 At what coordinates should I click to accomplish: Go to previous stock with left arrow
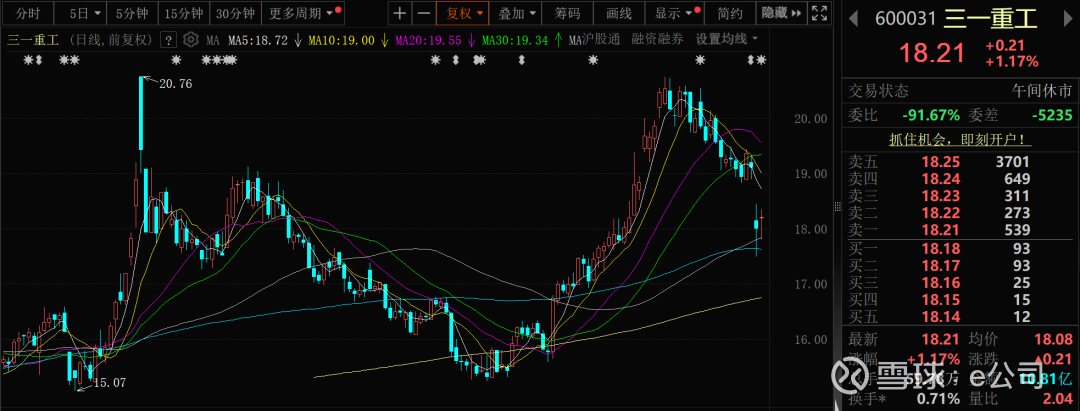(x=853, y=18)
